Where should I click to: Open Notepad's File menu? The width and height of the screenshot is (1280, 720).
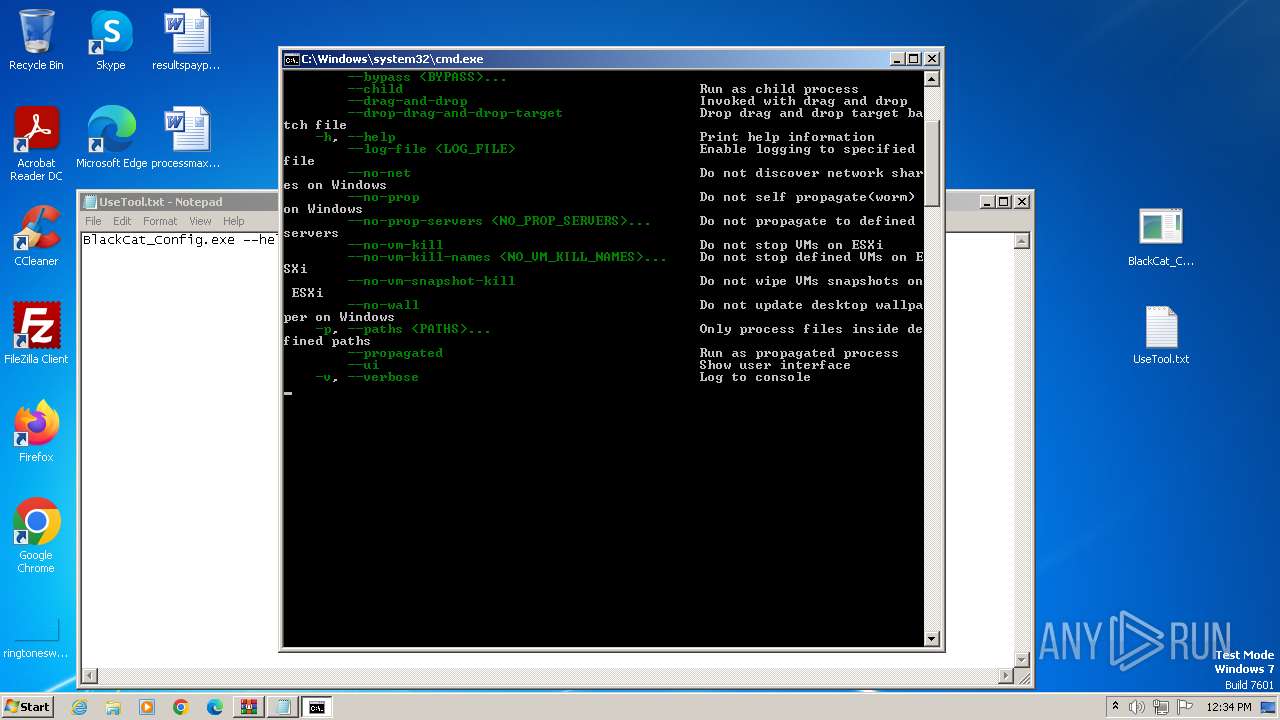[x=93, y=221]
